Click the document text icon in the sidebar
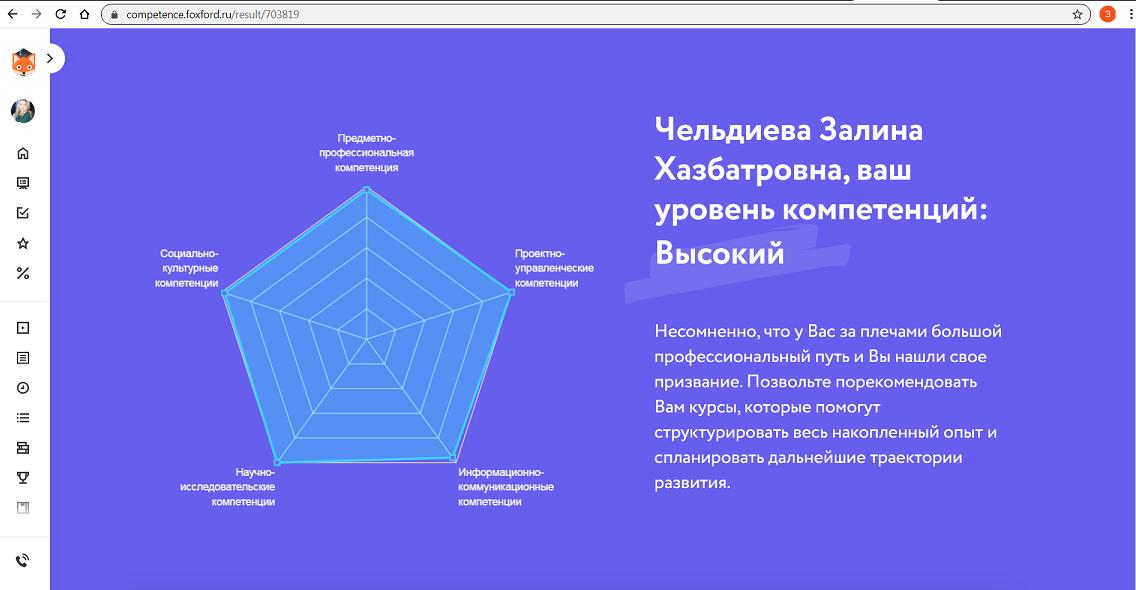This screenshot has height=590, width=1136. (x=23, y=357)
